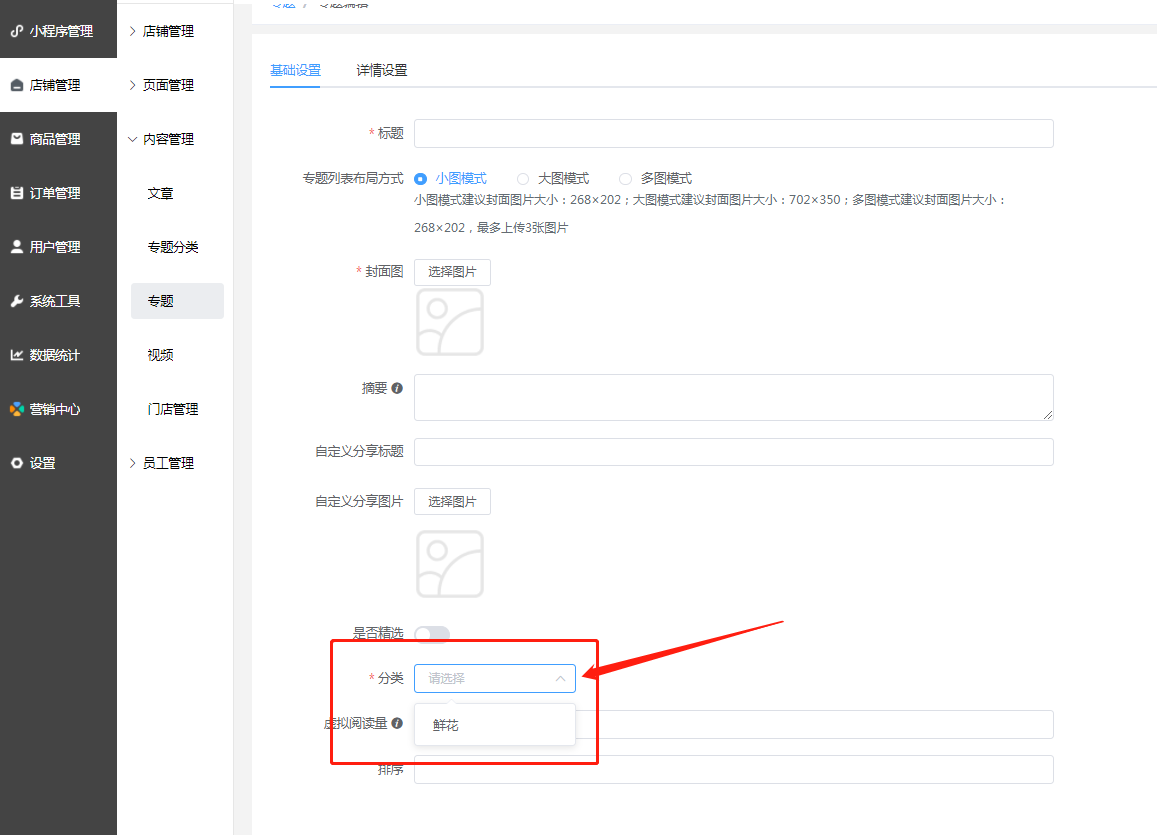
Task: Expand 店铺管理 chevron in secondary menu
Action: click(132, 31)
